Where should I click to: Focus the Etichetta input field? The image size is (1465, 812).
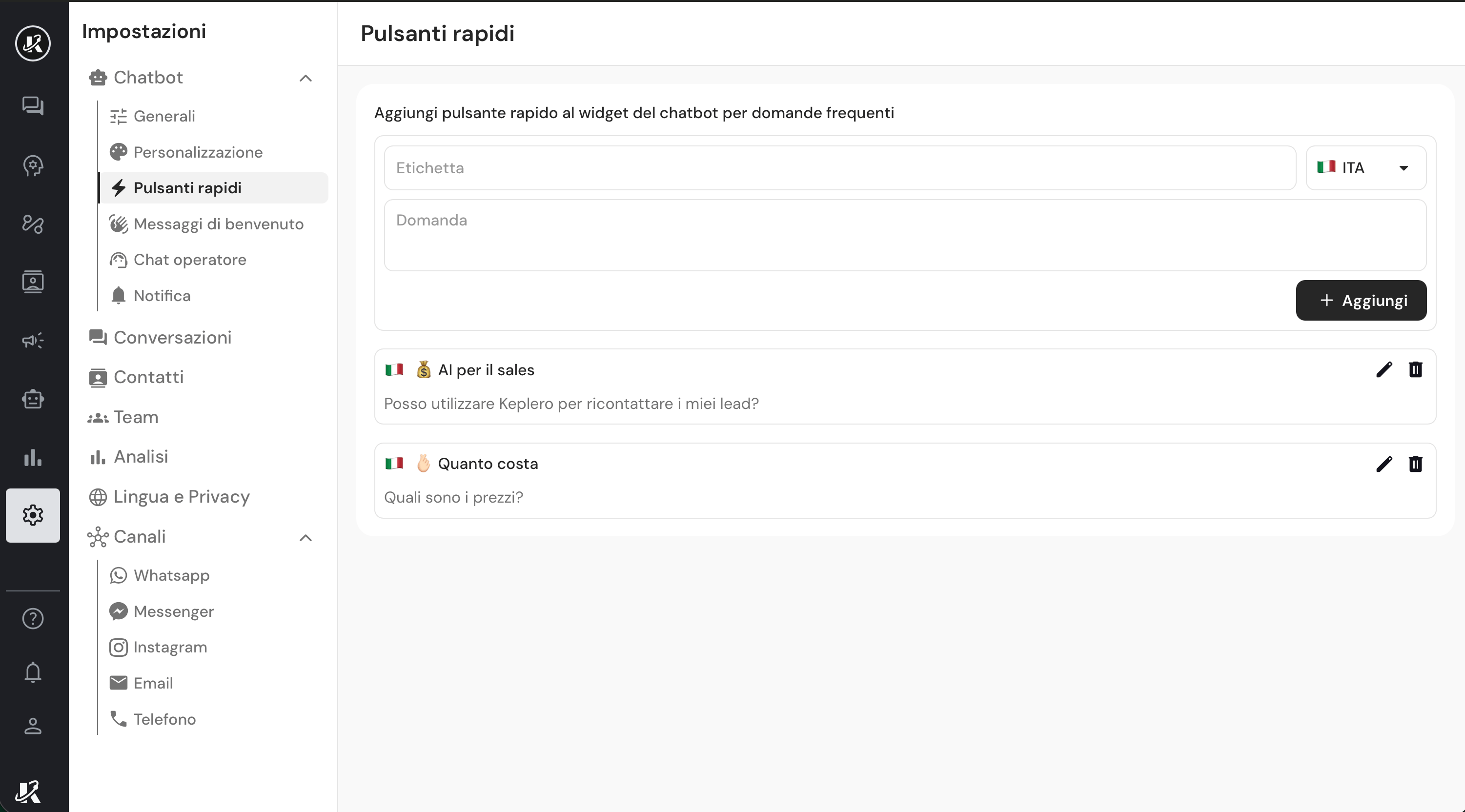840,168
